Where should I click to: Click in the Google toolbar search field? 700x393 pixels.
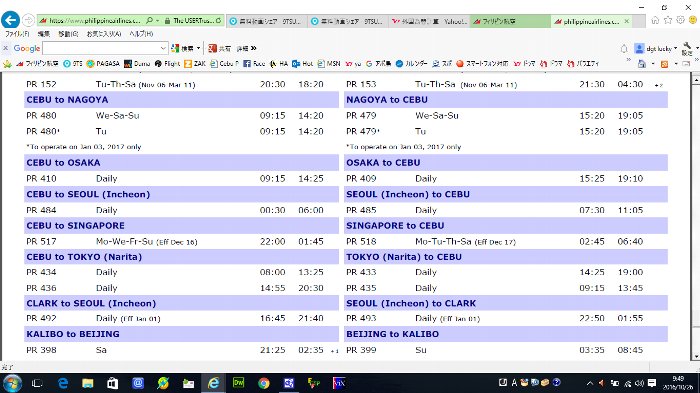[x=101, y=48]
